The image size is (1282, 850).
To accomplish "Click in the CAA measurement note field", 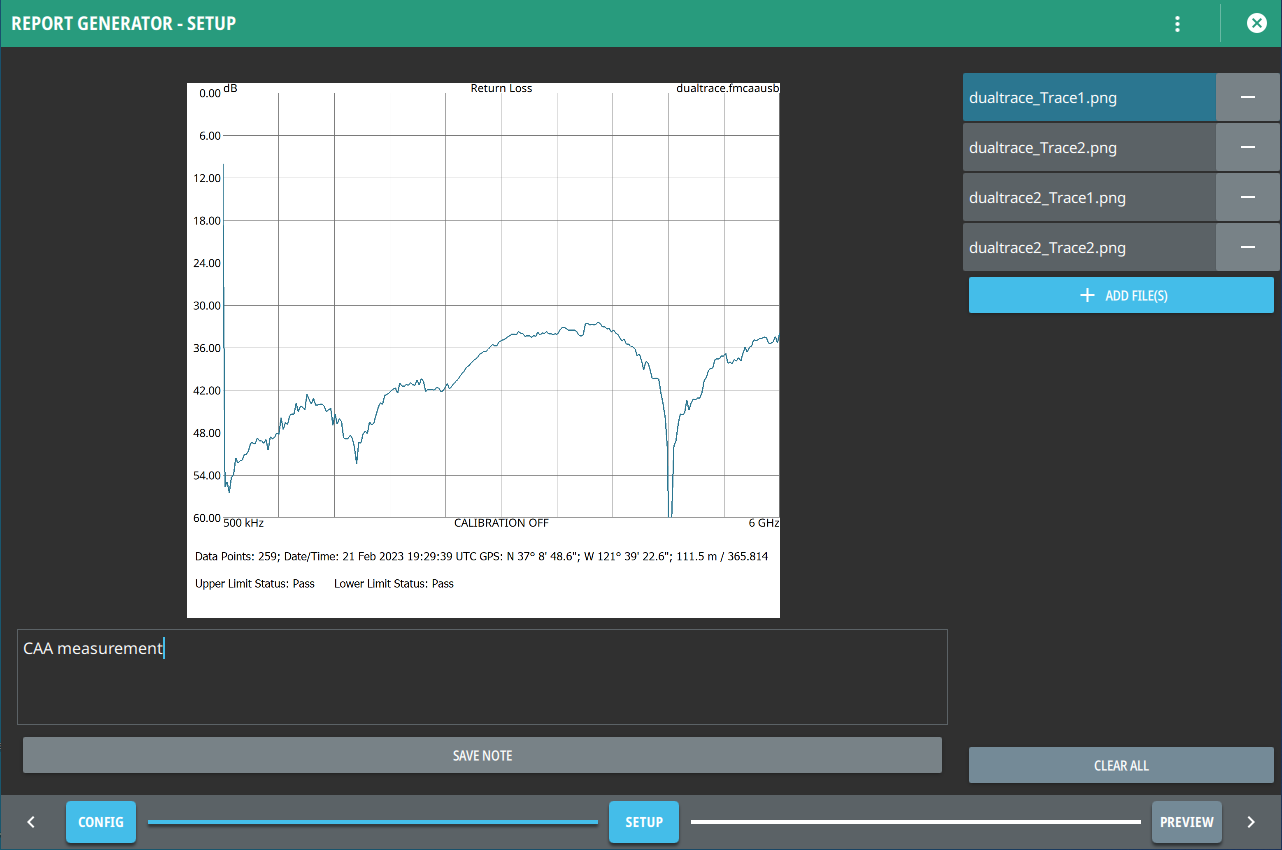I will [x=482, y=677].
